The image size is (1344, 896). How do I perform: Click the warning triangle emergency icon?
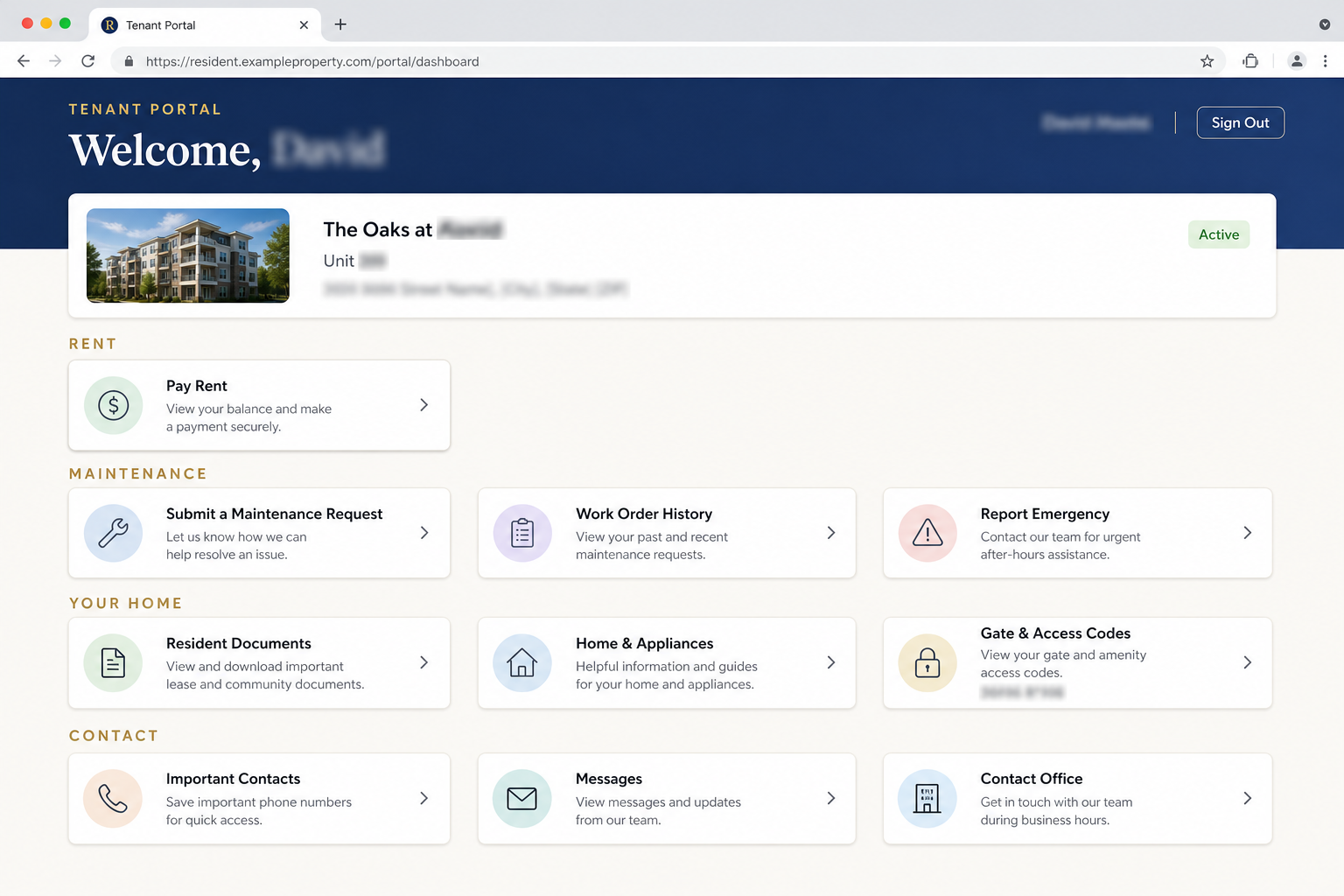click(927, 533)
